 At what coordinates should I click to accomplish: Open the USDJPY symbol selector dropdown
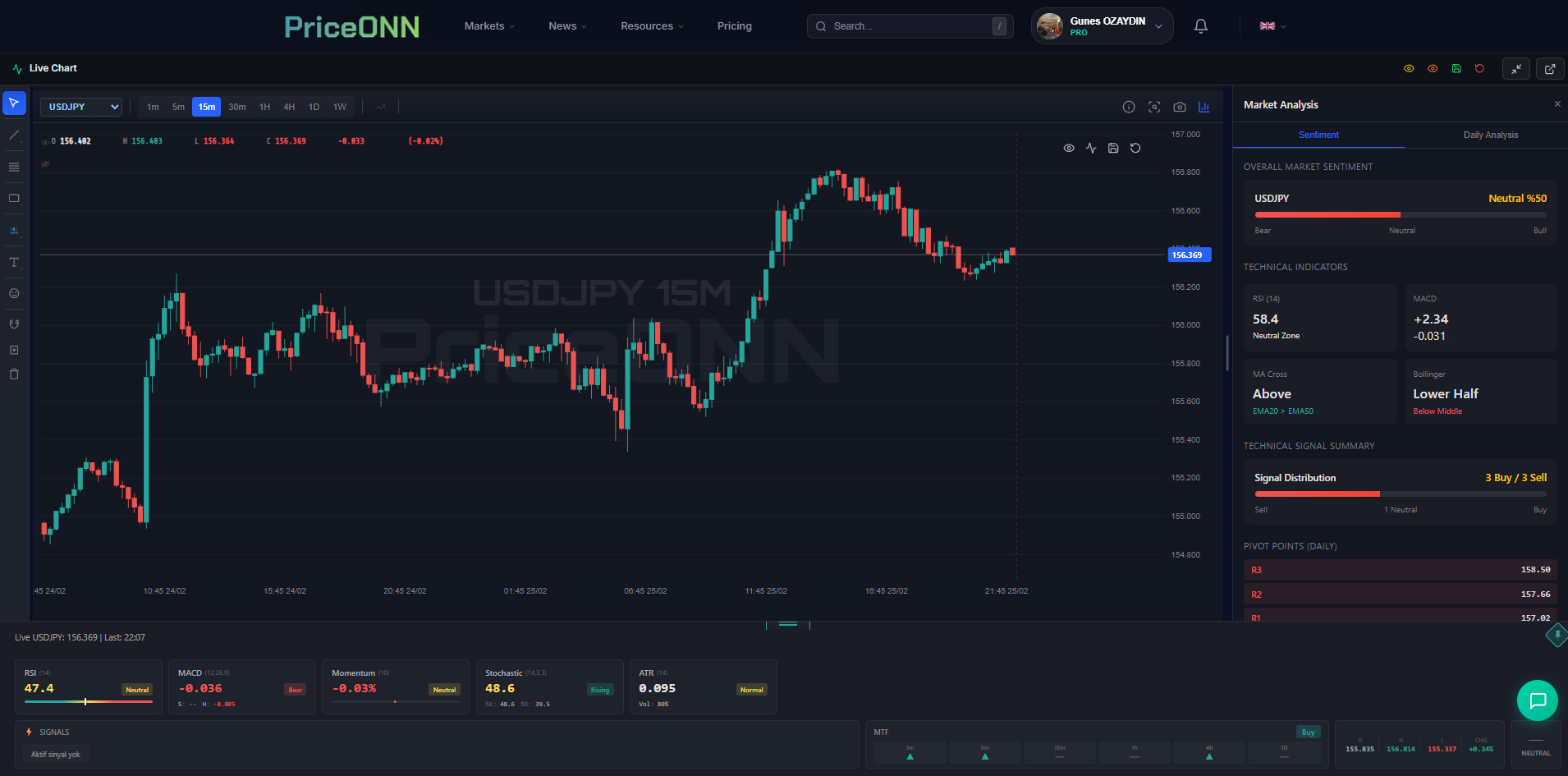click(80, 107)
